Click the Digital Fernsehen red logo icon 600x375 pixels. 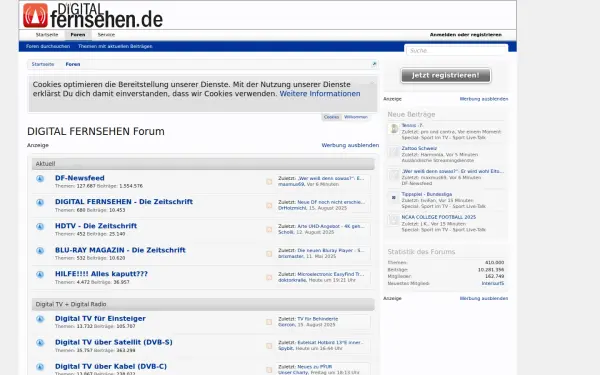(x=35, y=15)
